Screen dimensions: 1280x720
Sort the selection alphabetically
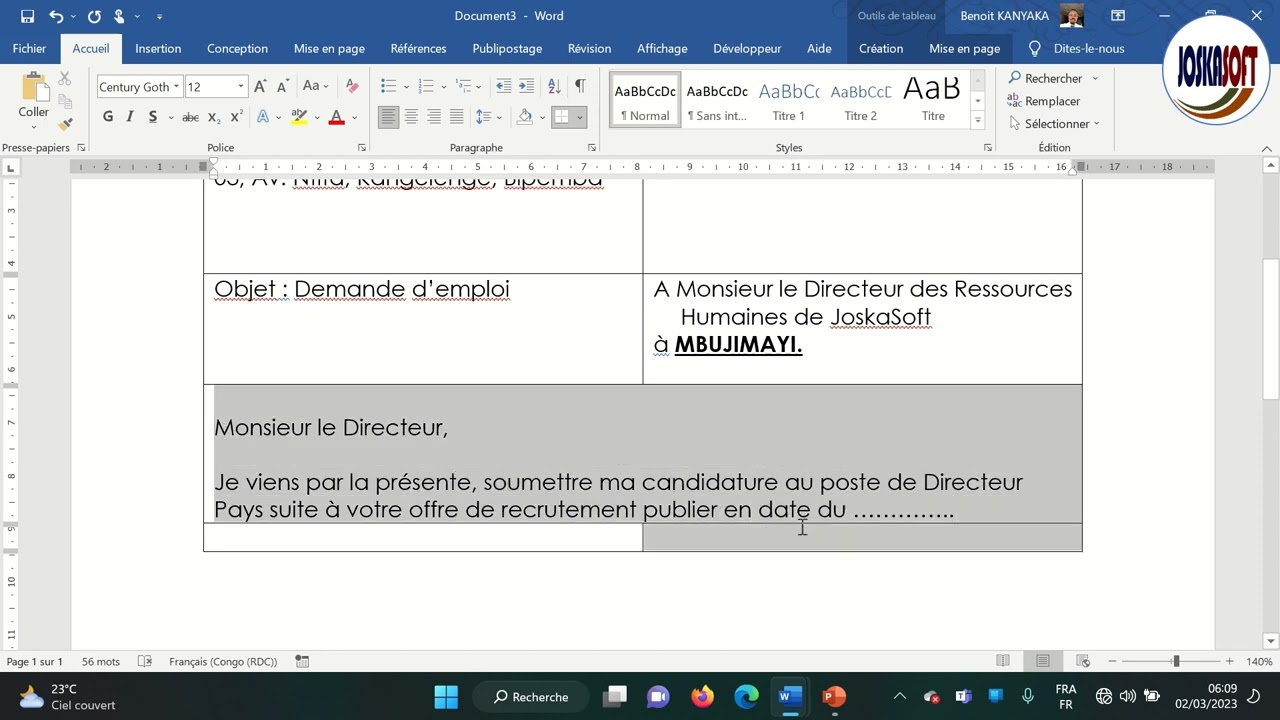tap(555, 86)
